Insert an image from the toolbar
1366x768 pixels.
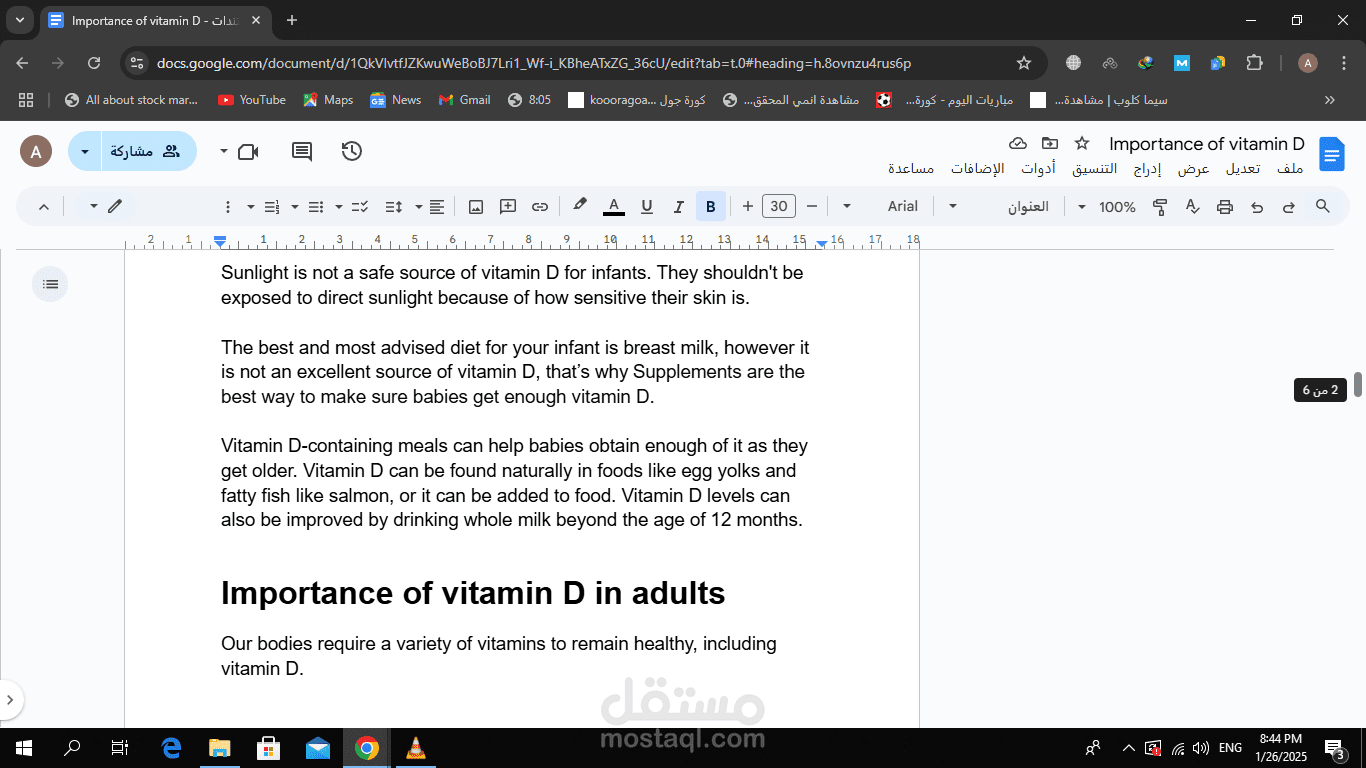click(476, 207)
